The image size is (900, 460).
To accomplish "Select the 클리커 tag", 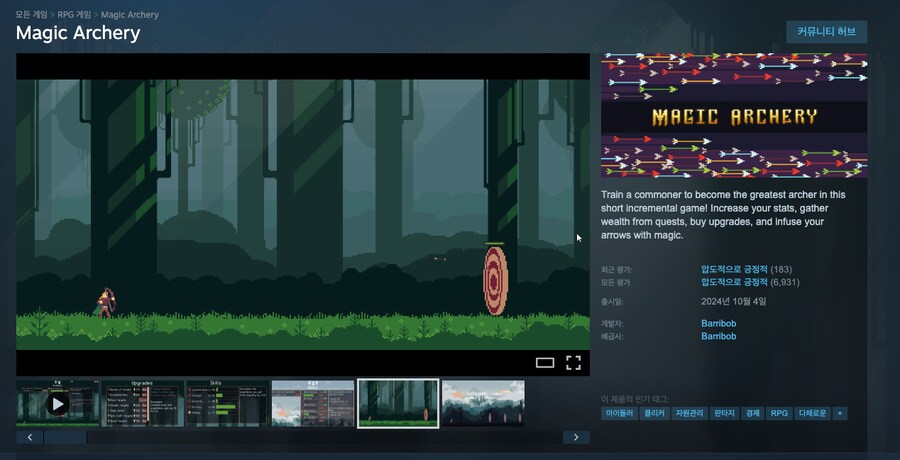I will point(654,413).
